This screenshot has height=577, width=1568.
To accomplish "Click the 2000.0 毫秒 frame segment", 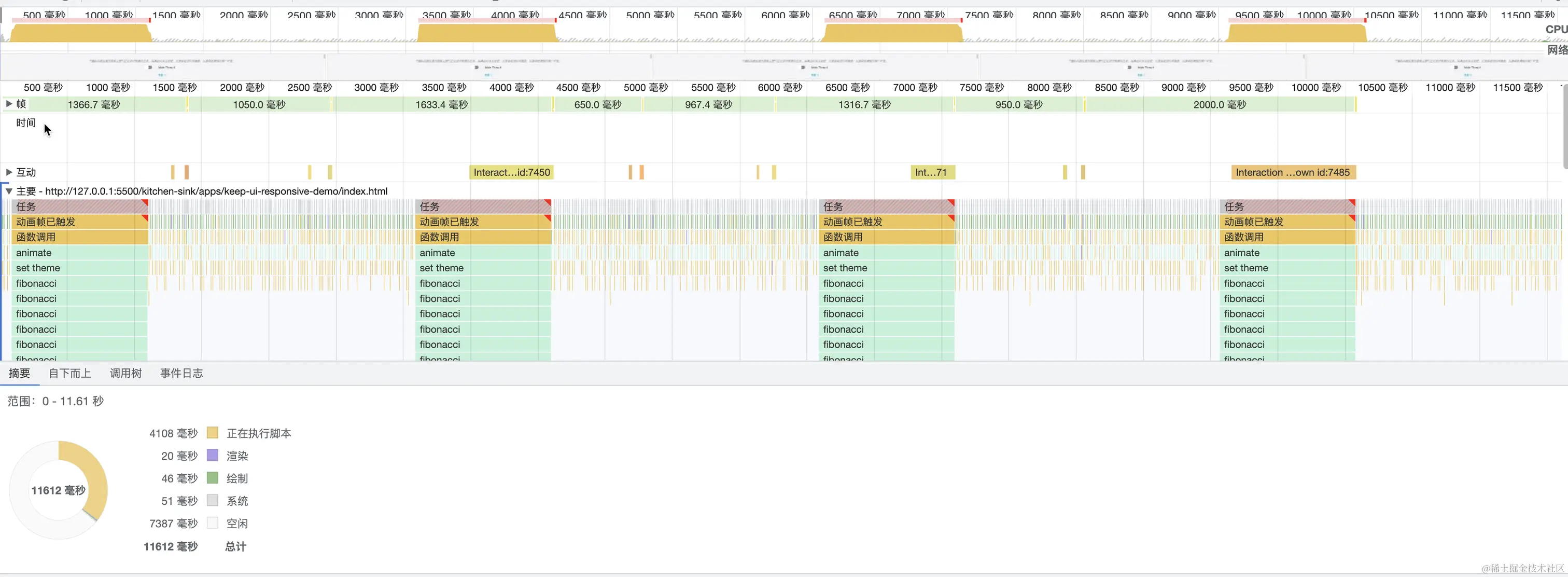I will (1219, 105).
